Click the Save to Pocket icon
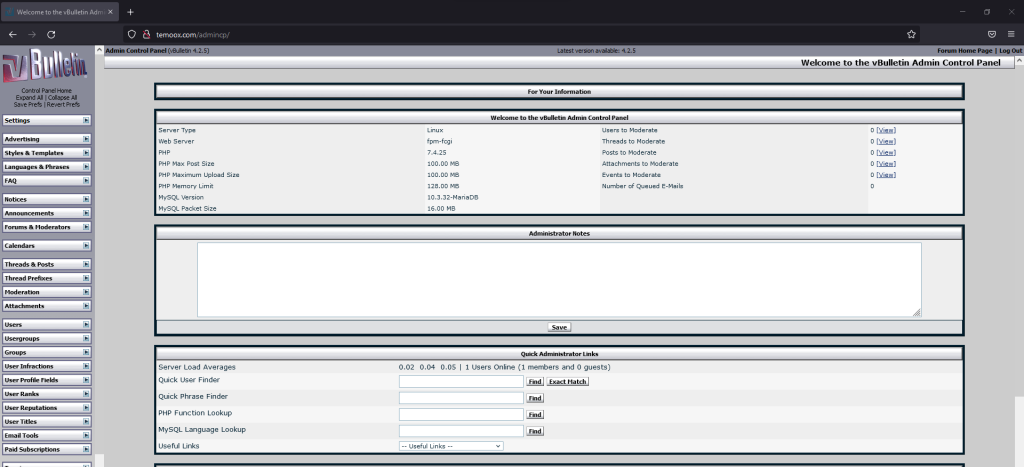This screenshot has height=467, width=1024. point(992,33)
